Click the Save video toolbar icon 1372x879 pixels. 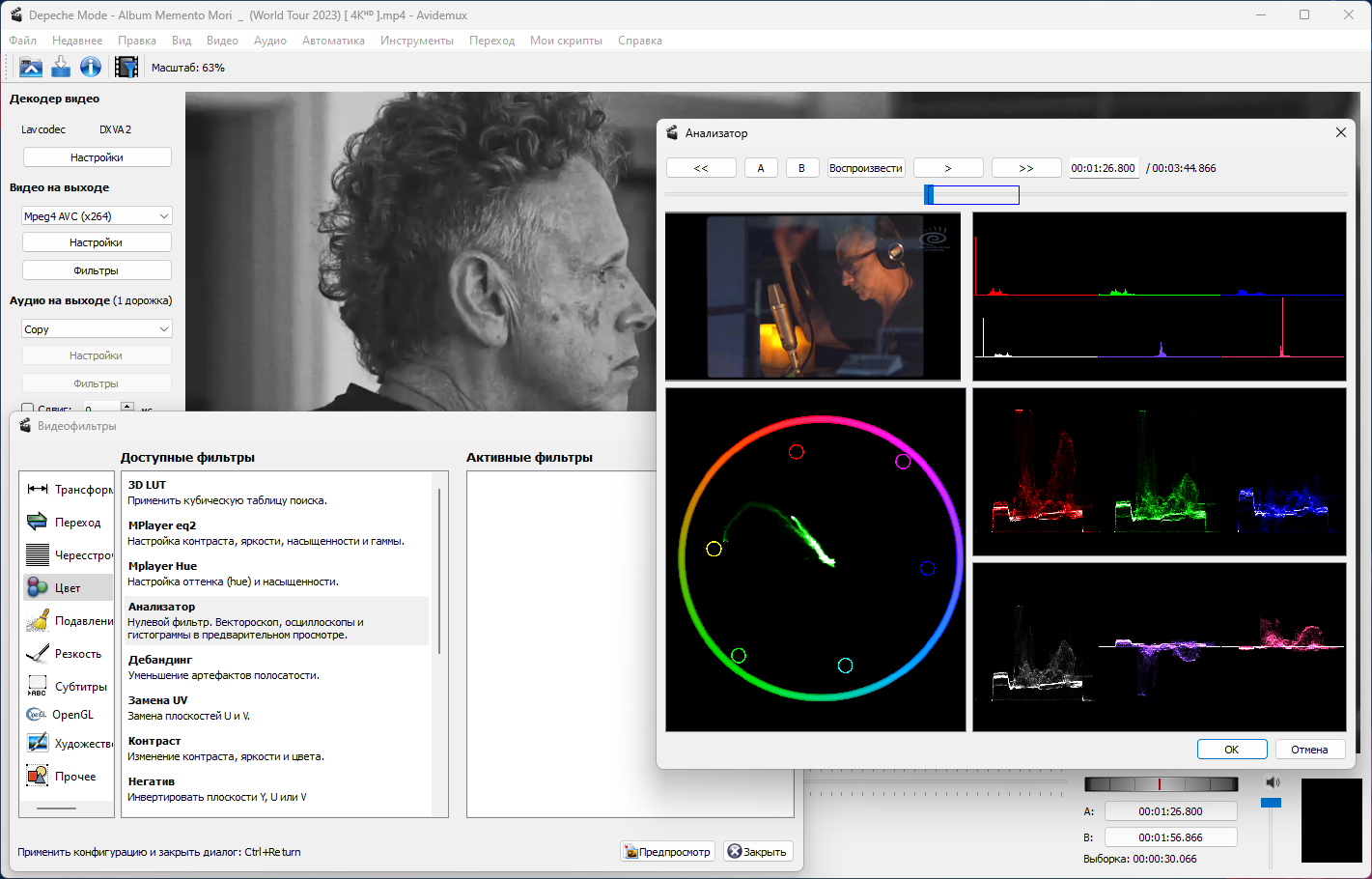(x=61, y=67)
